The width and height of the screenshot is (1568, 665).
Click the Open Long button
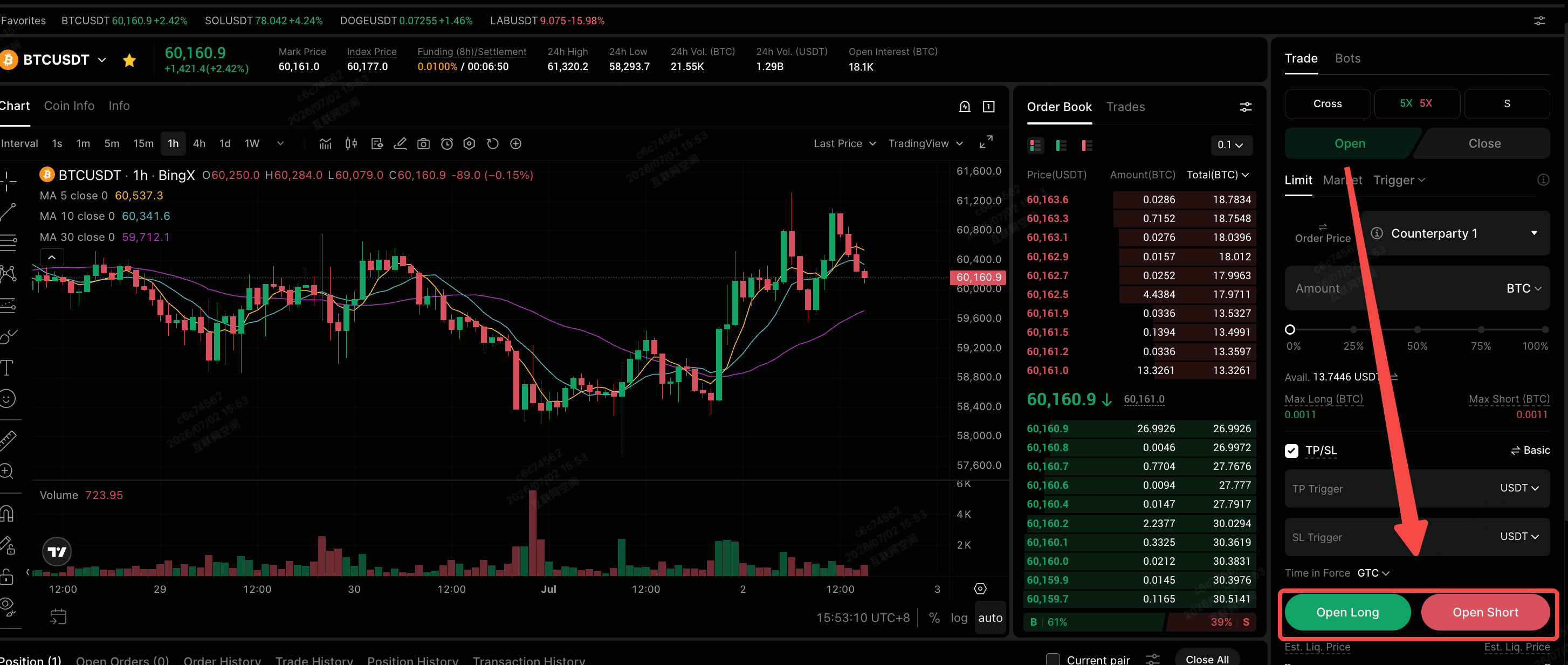click(x=1347, y=612)
